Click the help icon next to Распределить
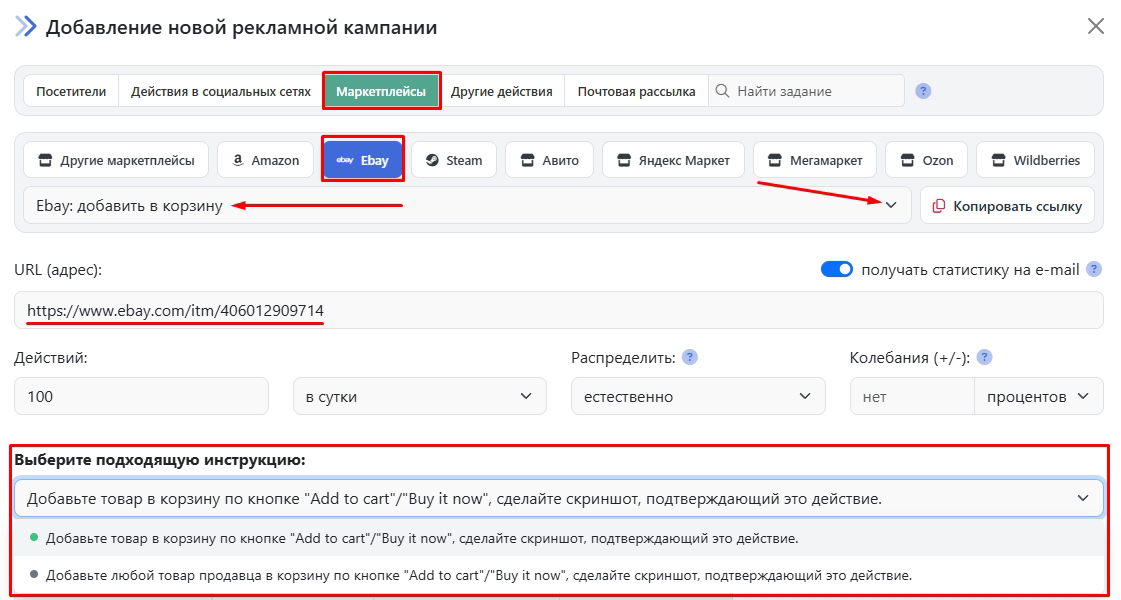Image resolution: width=1121 pixels, height=600 pixels. point(689,357)
